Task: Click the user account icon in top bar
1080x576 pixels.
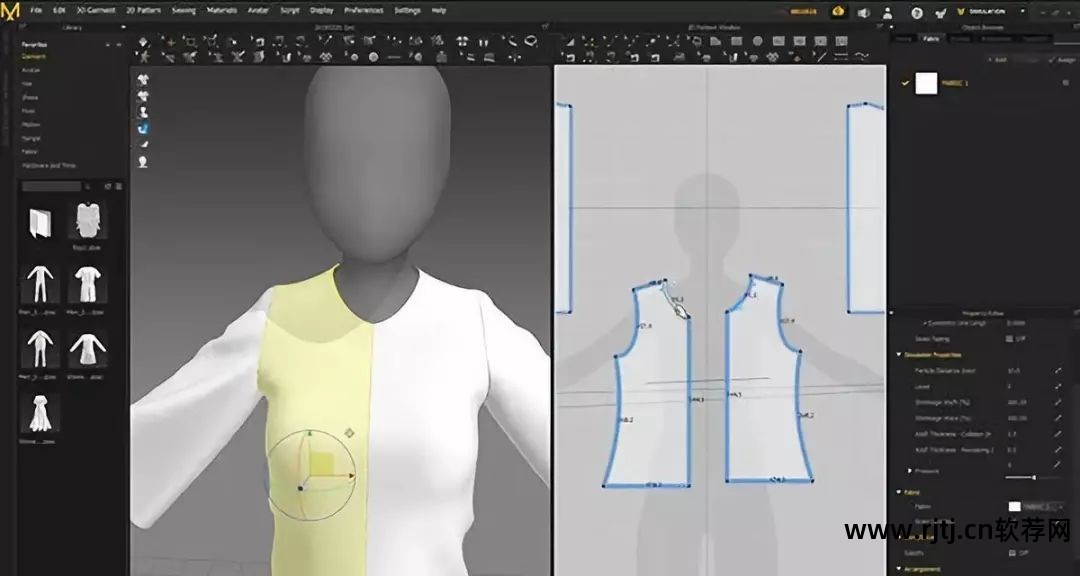Action: point(887,11)
